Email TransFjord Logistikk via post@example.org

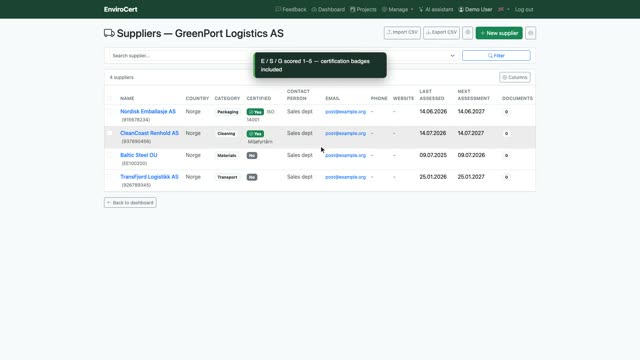(x=345, y=177)
